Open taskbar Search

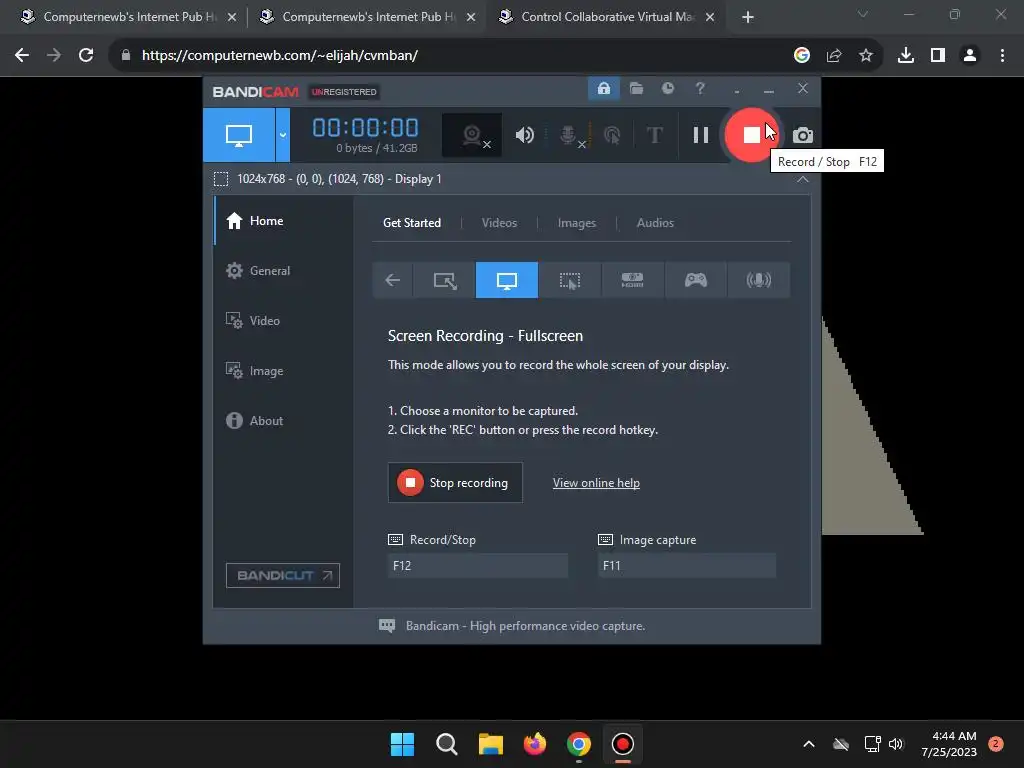tap(447, 744)
